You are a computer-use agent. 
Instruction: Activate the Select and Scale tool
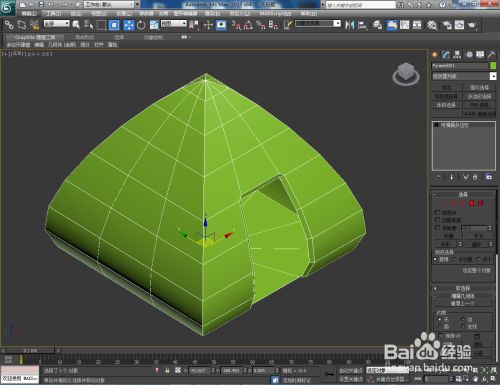coord(154,25)
